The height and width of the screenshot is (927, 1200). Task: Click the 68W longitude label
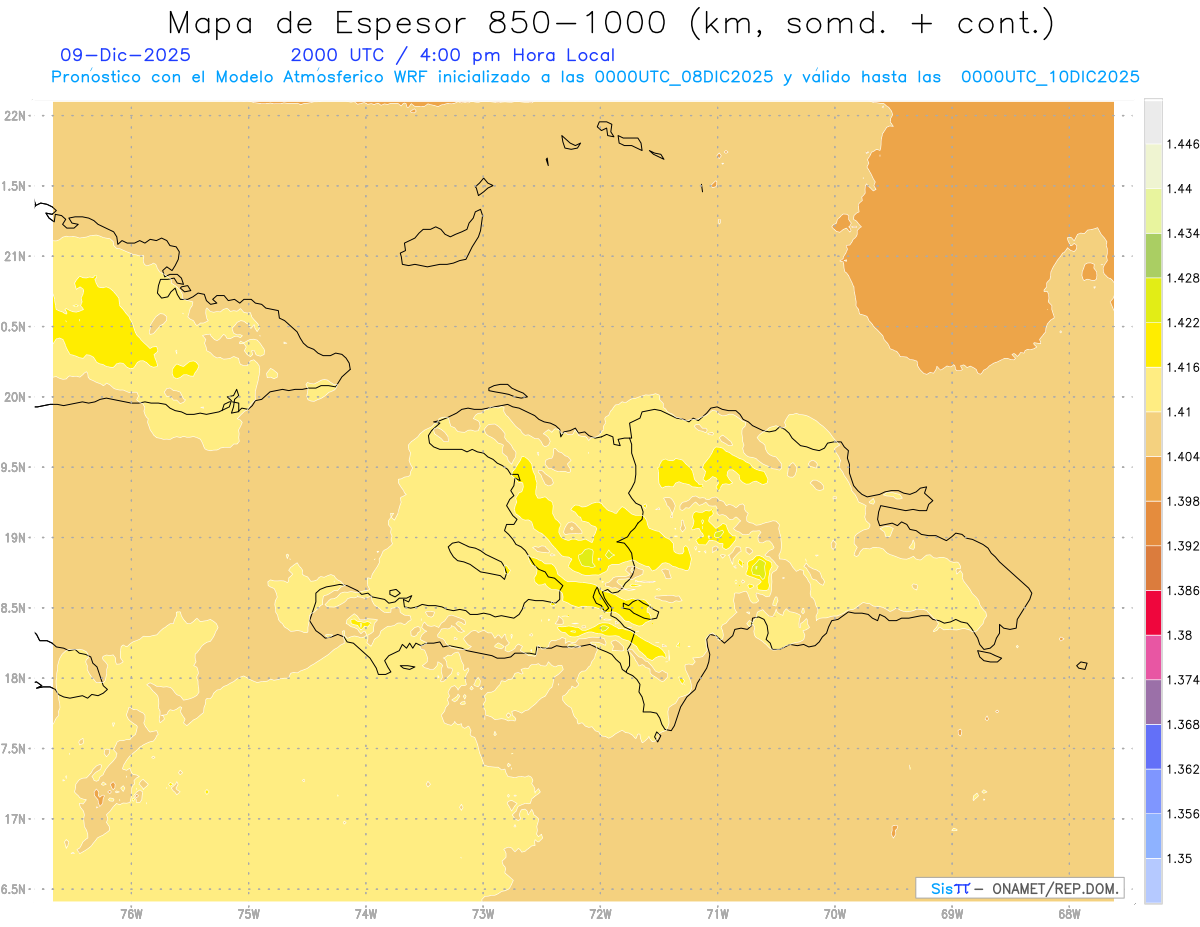point(1069,913)
